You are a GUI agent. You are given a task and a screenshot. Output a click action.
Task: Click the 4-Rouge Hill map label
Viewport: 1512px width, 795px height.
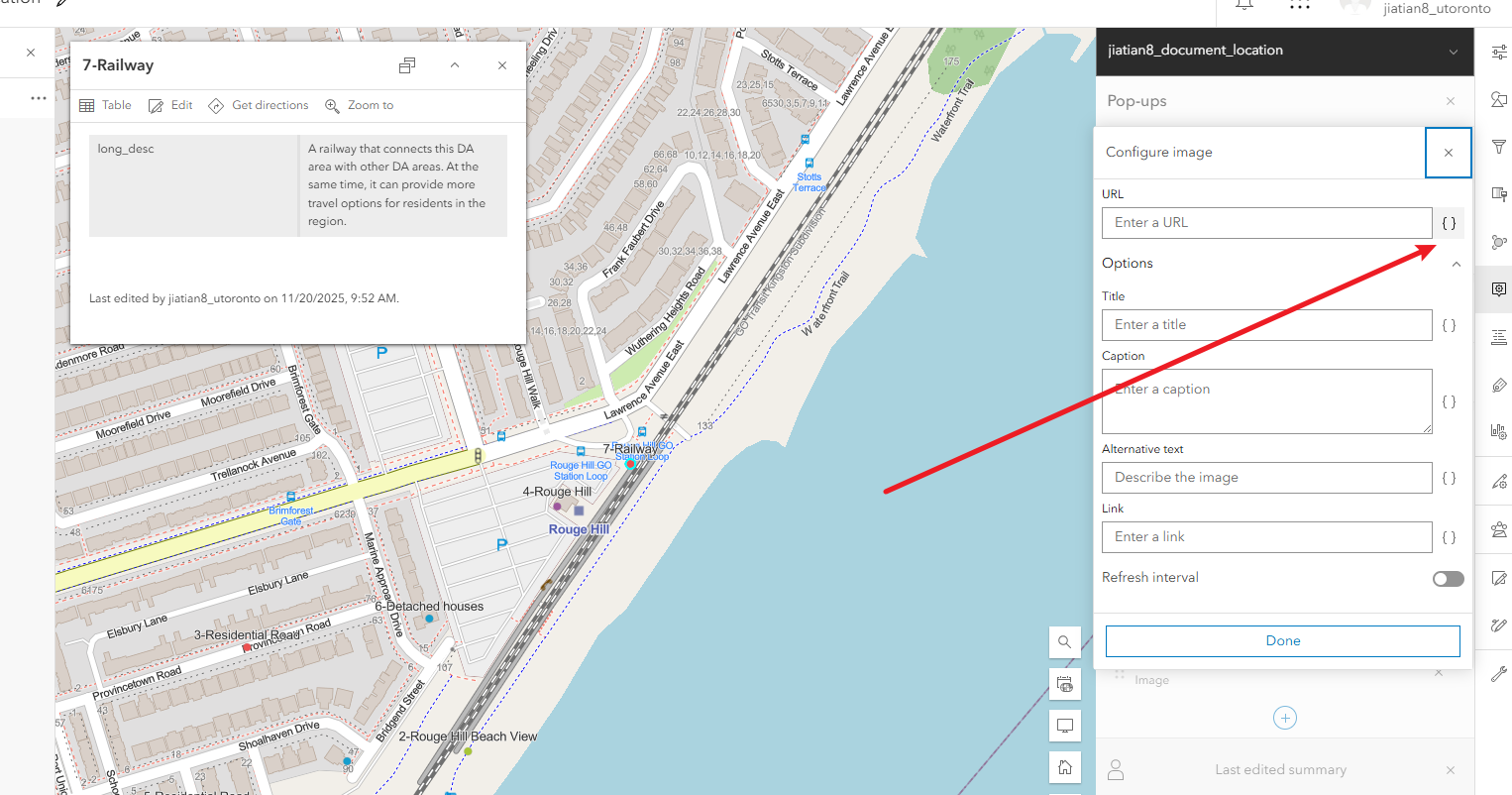[557, 492]
